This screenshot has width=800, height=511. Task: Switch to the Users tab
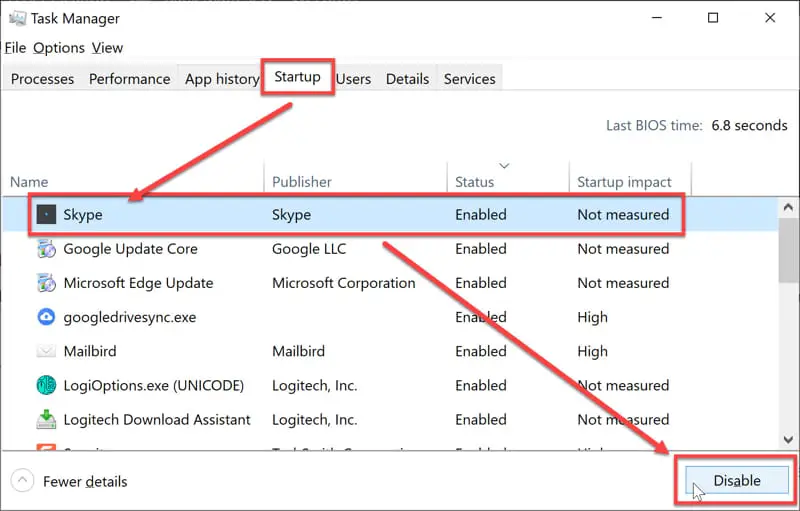pyautogui.click(x=354, y=79)
